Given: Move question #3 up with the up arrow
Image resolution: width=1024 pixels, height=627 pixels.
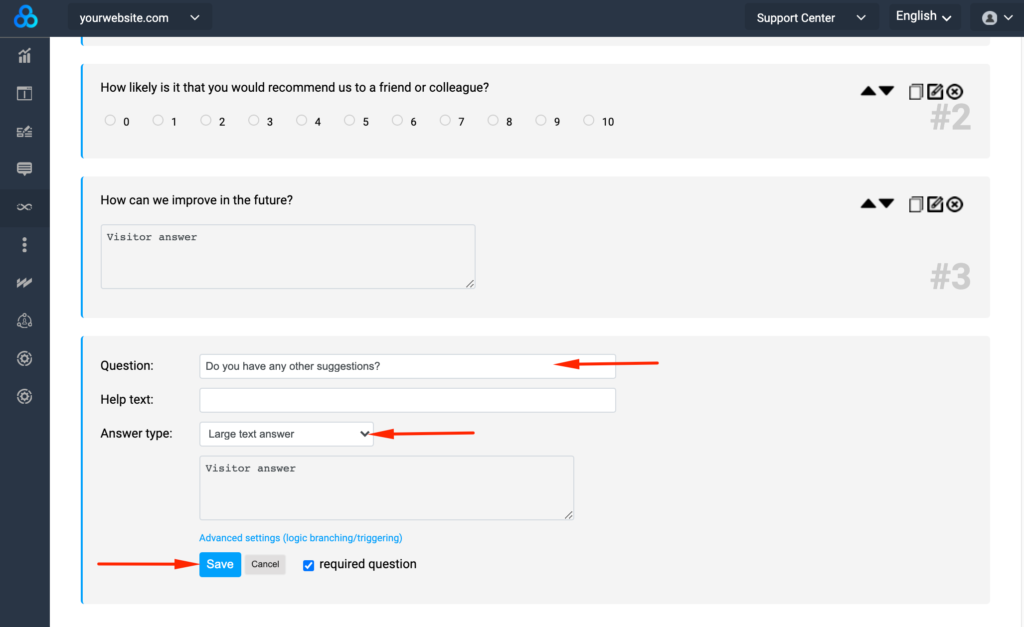Looking at the screenshot, I should coord(868,204).
